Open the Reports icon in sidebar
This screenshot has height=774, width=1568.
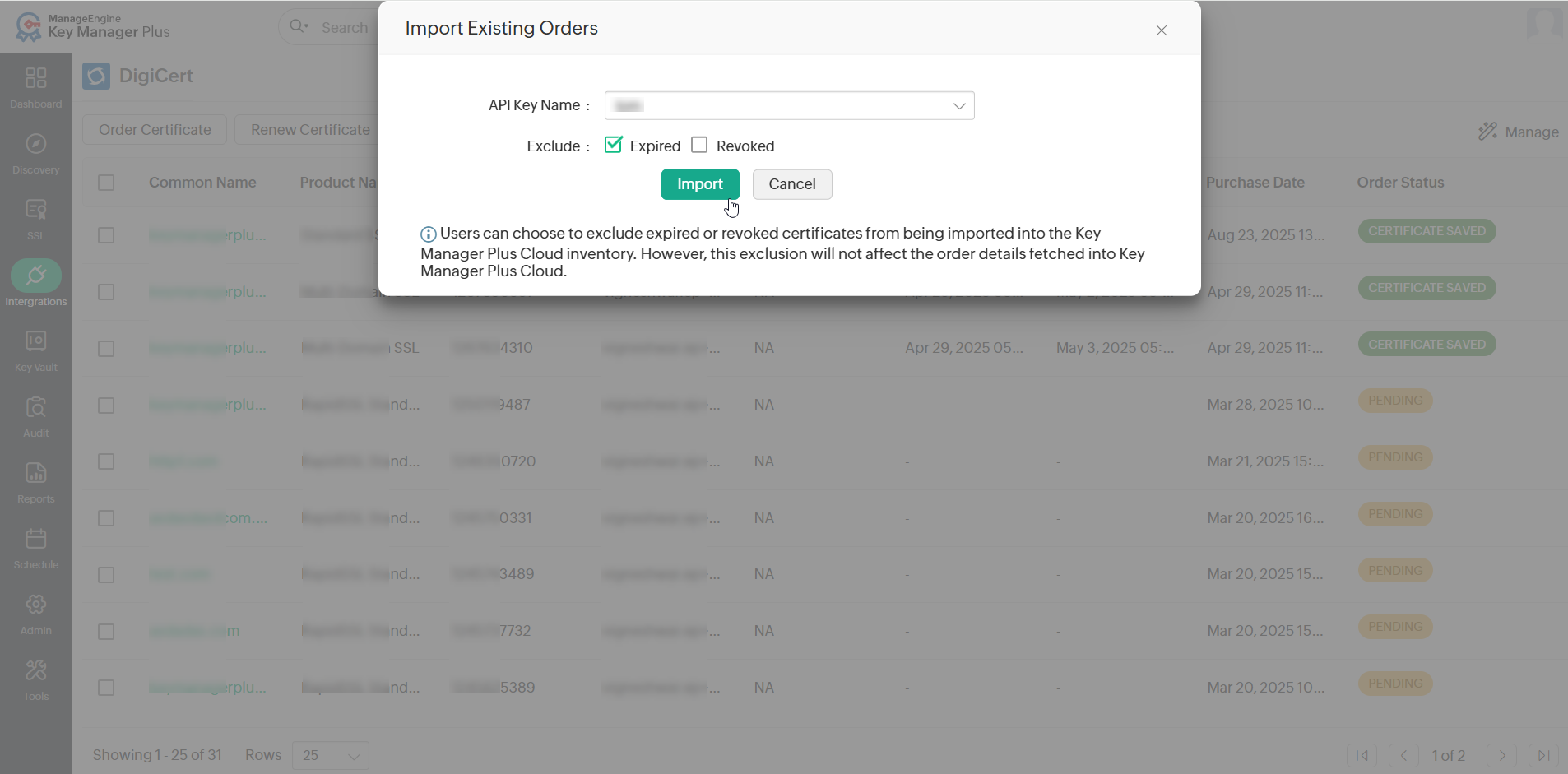click(x=36, y=473)
